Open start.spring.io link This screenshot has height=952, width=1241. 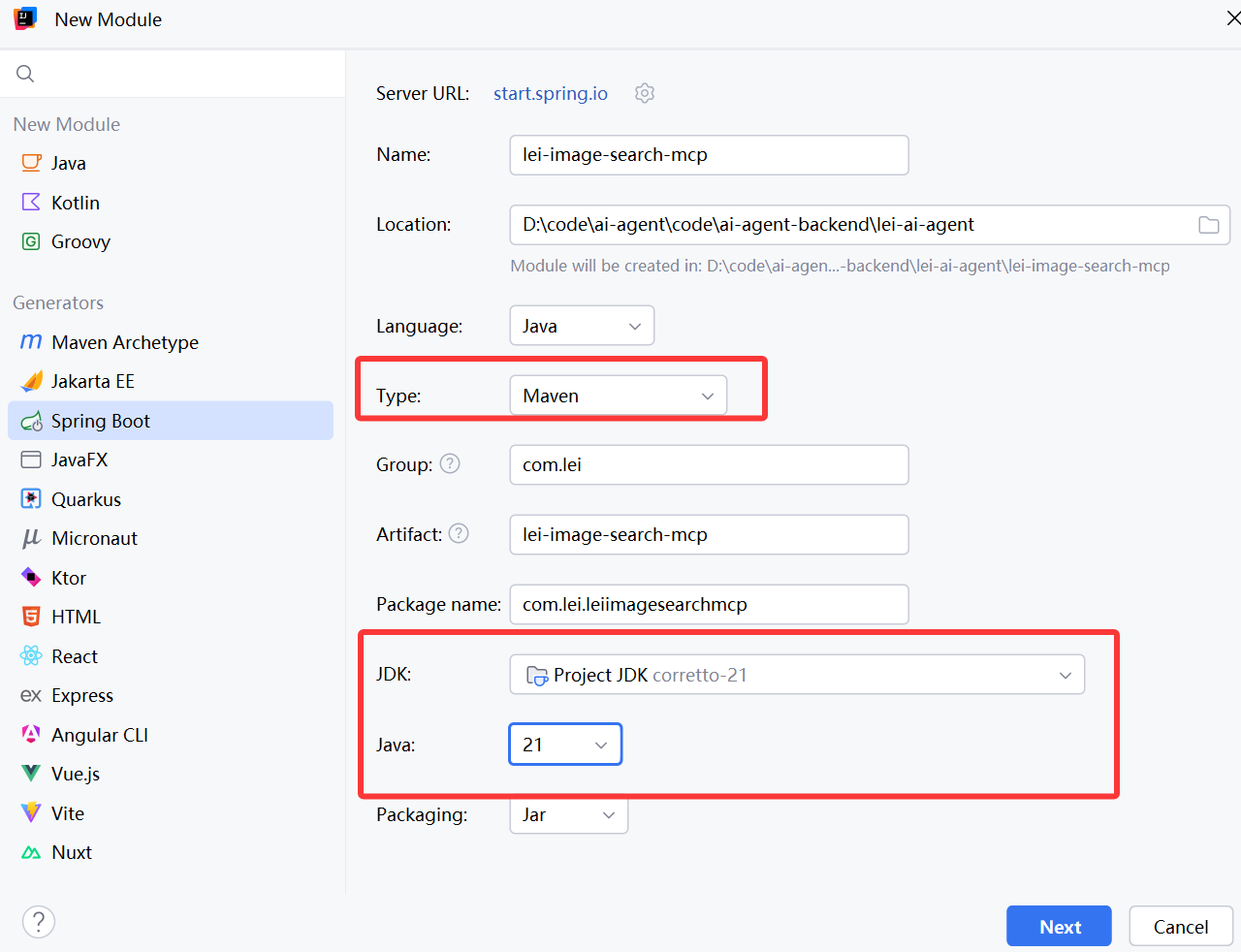[551, 93]
